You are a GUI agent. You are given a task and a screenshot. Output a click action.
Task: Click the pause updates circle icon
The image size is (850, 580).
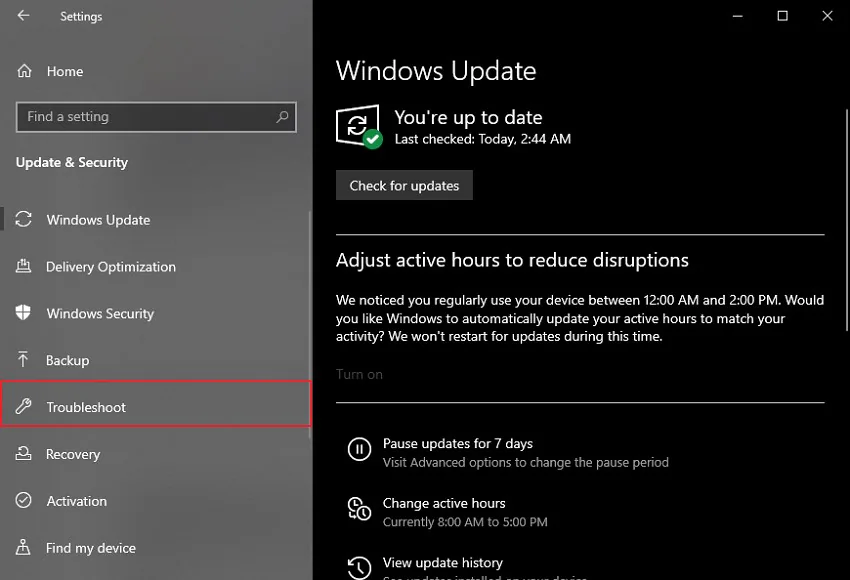click(x=359, y=449)
